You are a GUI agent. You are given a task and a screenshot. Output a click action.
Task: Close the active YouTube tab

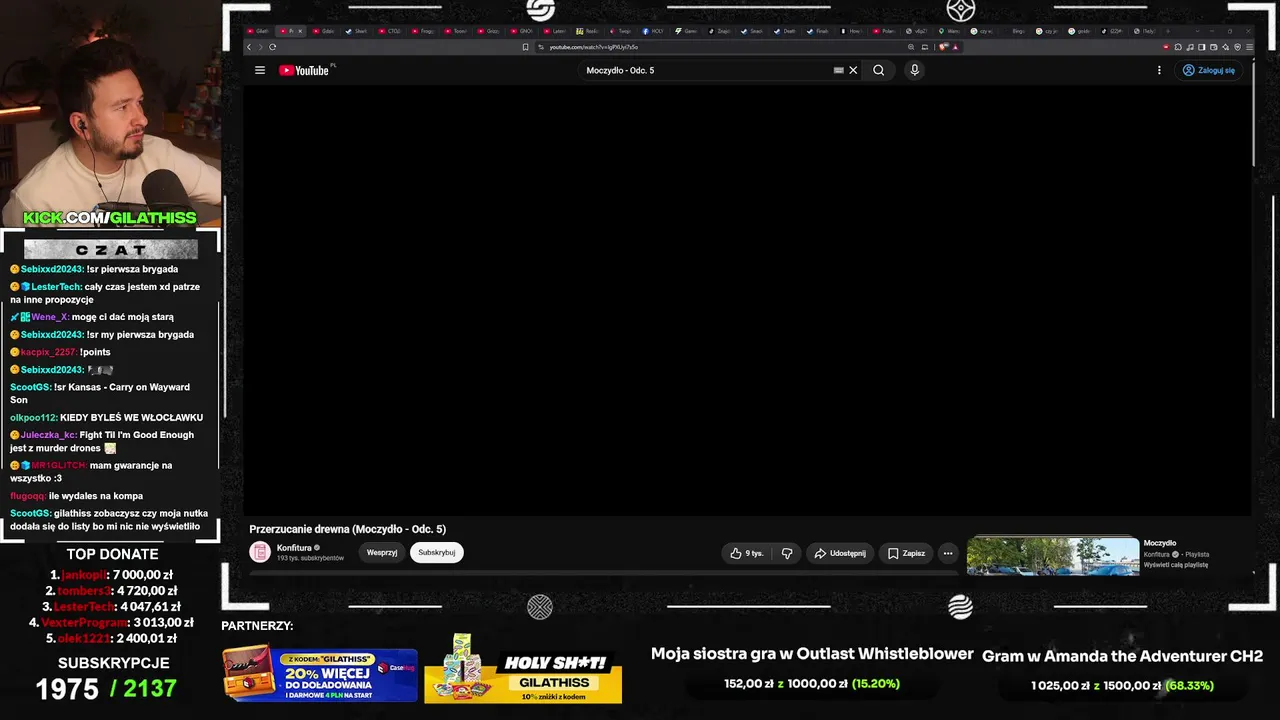click(x=300, y=31)
